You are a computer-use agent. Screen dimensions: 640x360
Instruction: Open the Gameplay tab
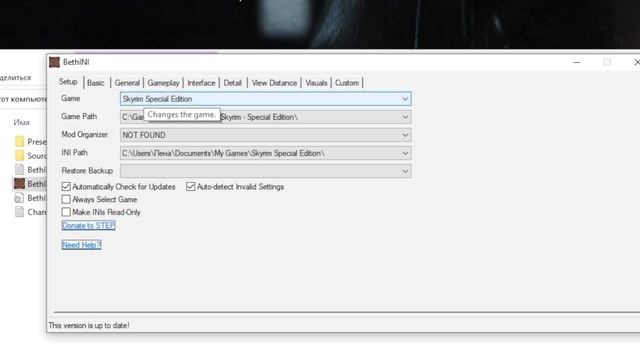(x=163, y=83)
